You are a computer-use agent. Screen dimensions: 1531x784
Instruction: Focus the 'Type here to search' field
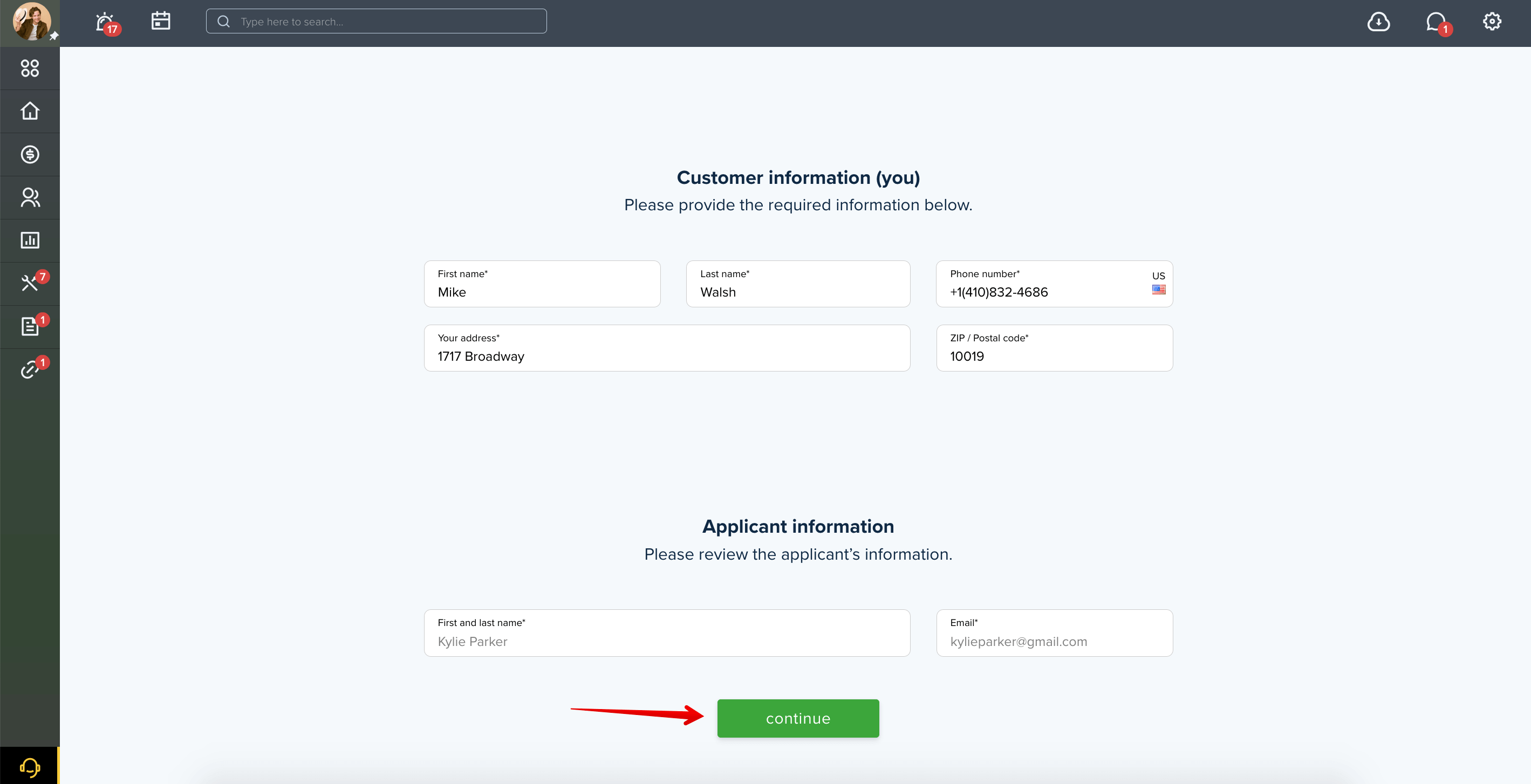376,22
